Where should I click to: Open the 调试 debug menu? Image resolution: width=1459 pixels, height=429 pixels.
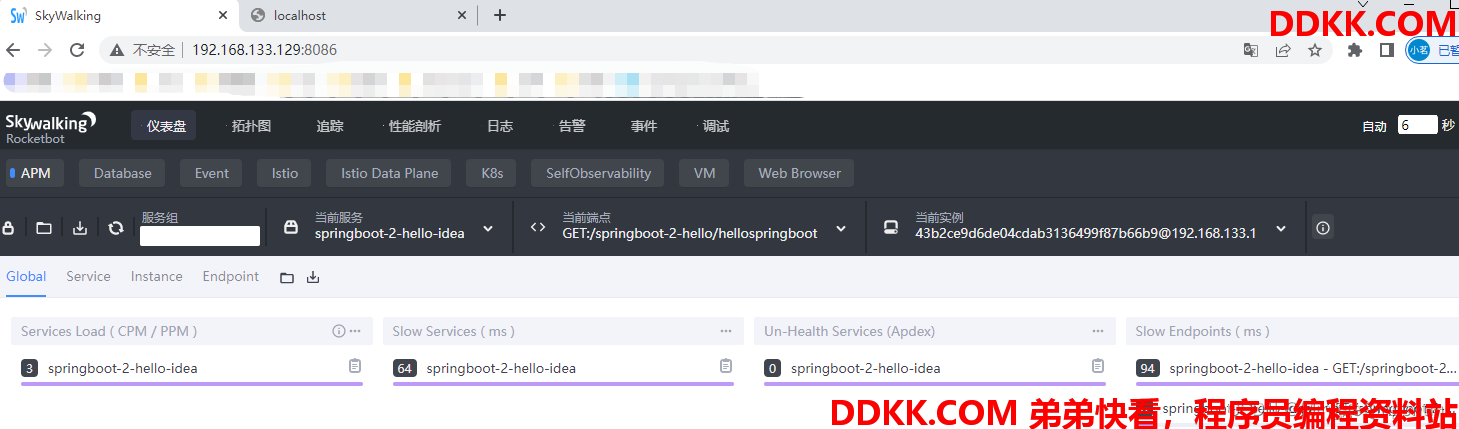[x=715, y=126]
